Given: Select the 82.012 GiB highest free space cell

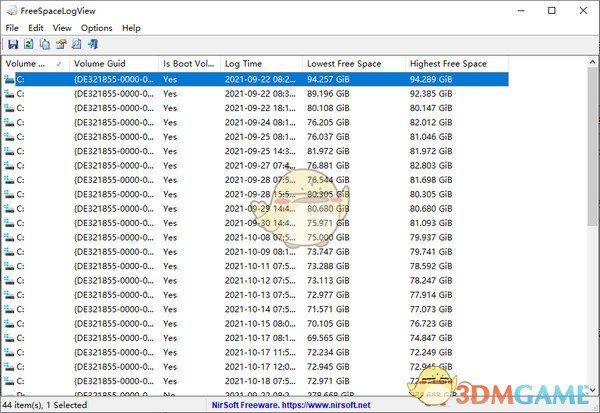Looking at the screenshot, I should click(431, 122).
